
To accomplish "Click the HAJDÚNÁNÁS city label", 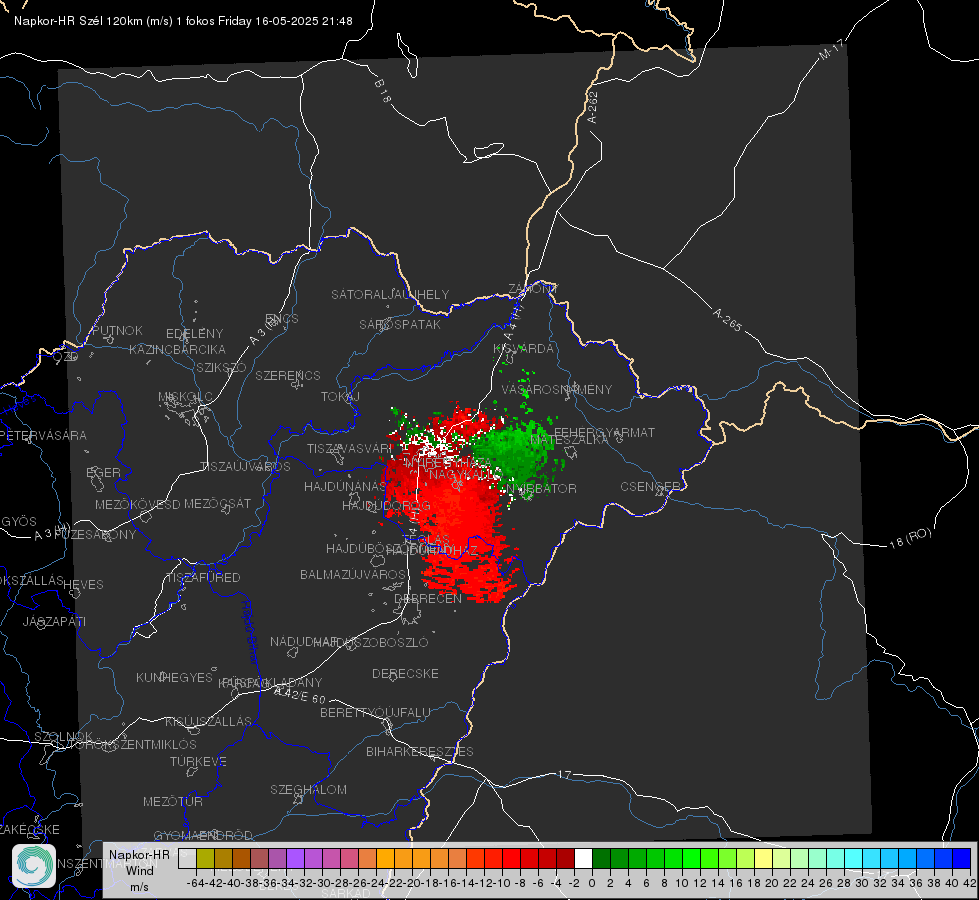I will pos(345,487).
